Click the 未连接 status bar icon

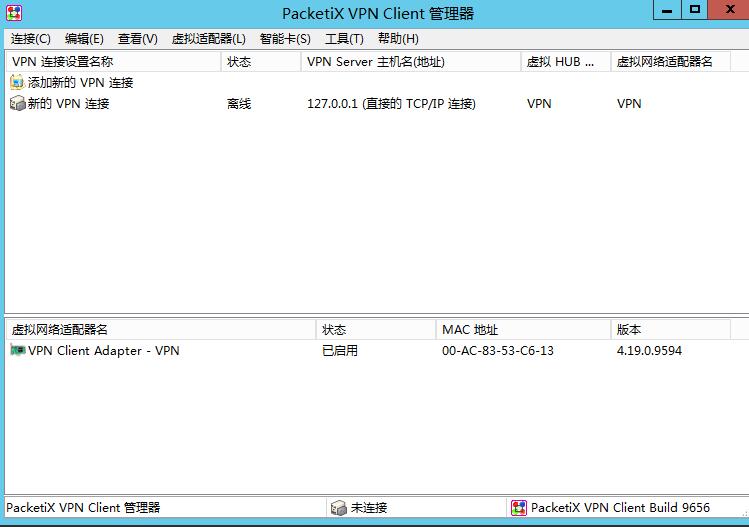click(x=339, y=508)
